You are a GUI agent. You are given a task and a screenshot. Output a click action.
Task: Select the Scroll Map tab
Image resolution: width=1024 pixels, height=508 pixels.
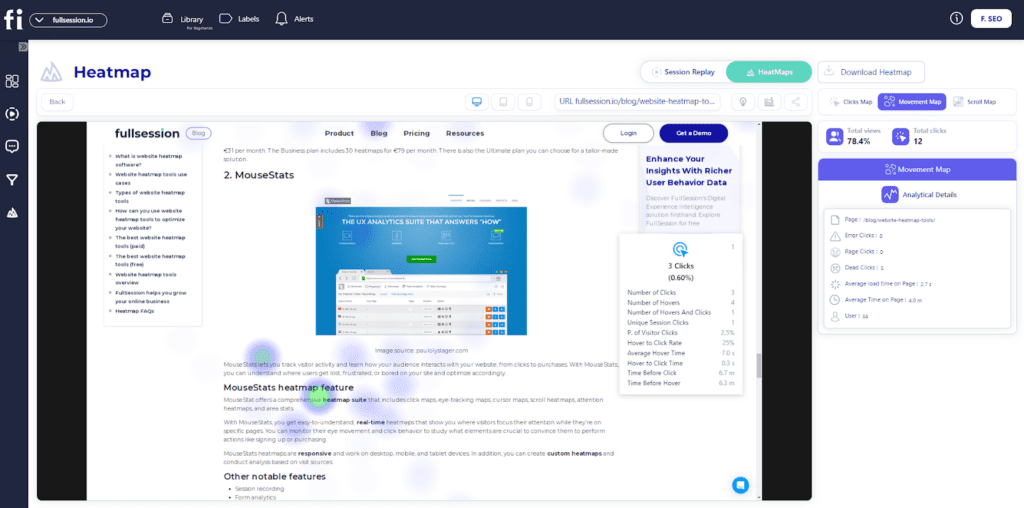(973, 102)
